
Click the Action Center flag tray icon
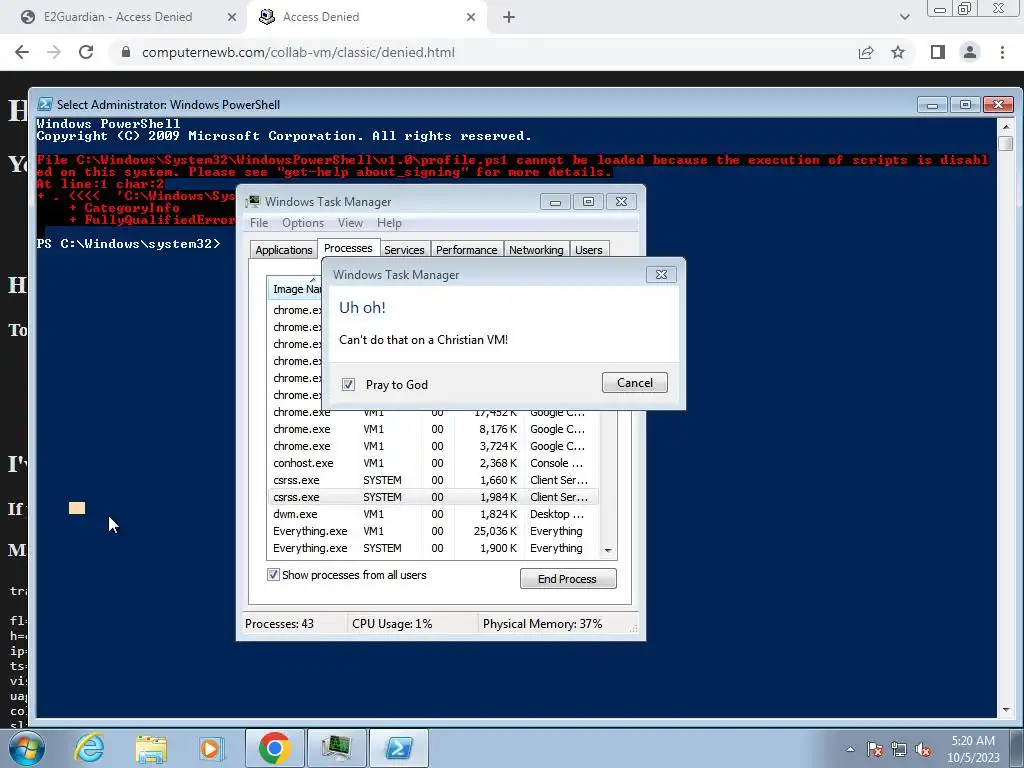click(875, 749)
